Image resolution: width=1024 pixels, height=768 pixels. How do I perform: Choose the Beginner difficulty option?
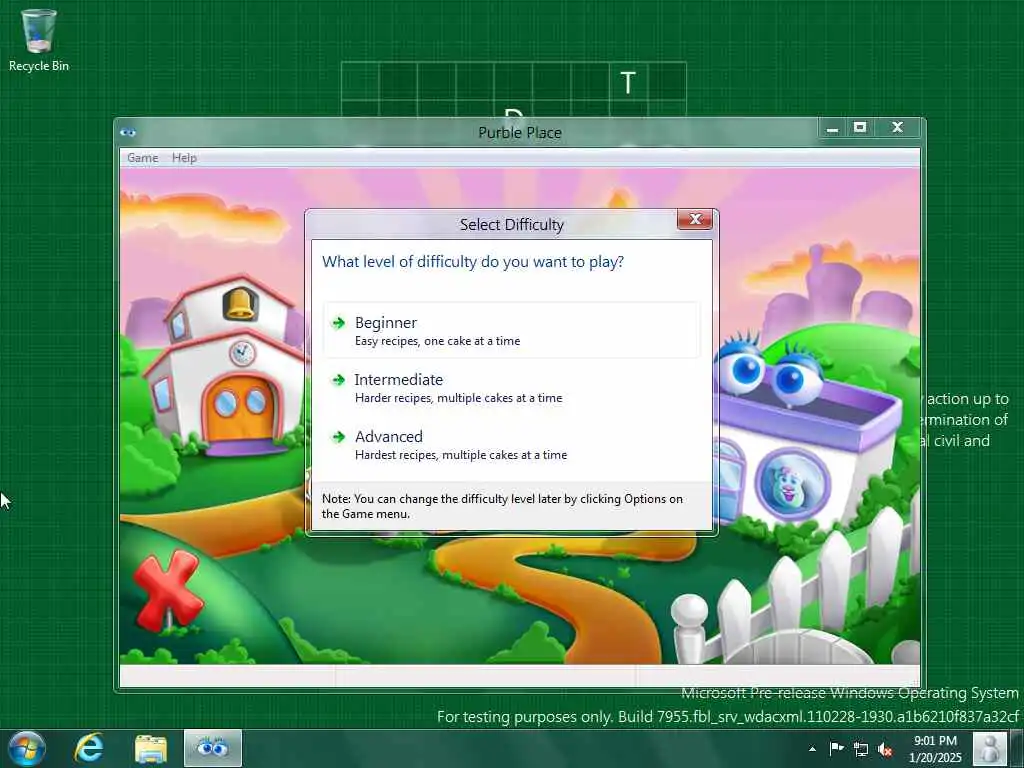click(511, 330)
